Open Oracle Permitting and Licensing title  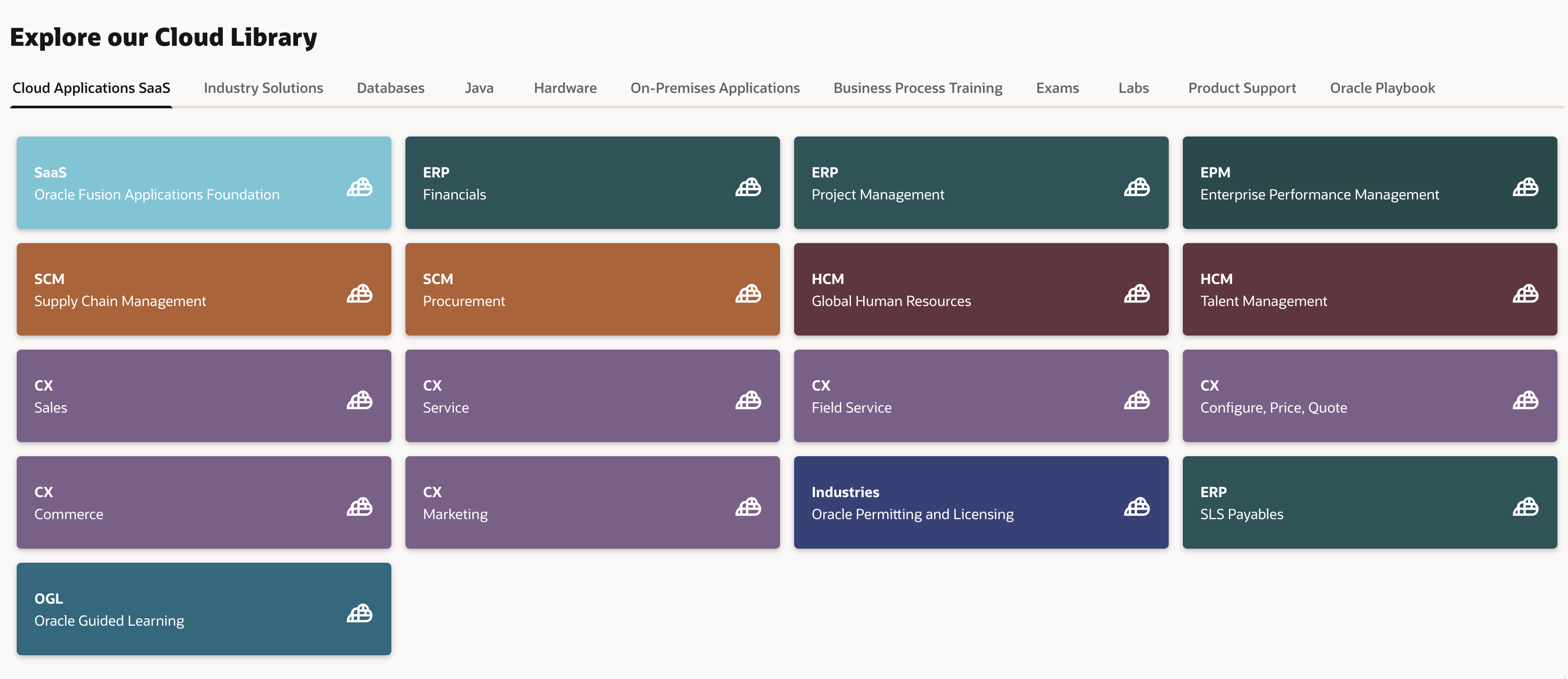pyautogui.click(x=913, y=515)
